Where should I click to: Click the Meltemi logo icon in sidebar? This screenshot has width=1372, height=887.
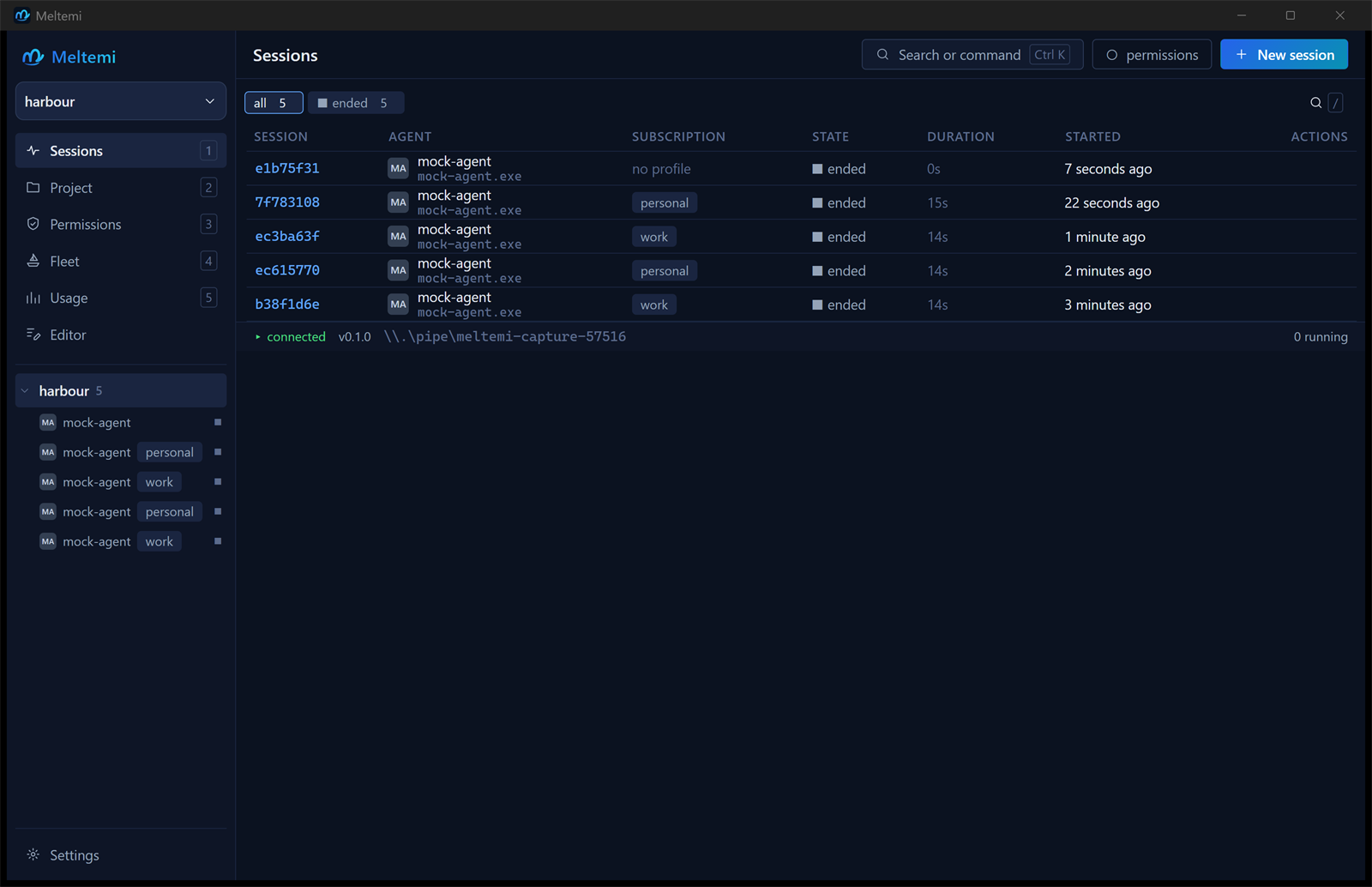[x=33, y=57]
